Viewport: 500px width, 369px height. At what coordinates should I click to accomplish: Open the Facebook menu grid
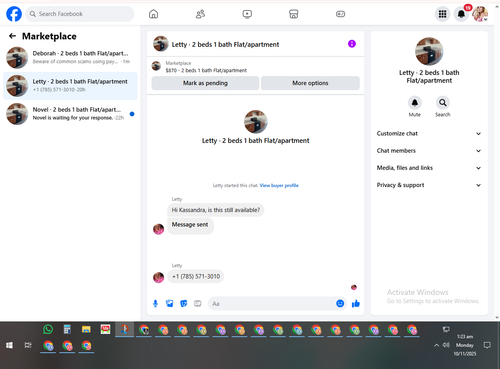pyautogui.click(x=442, y=14)
